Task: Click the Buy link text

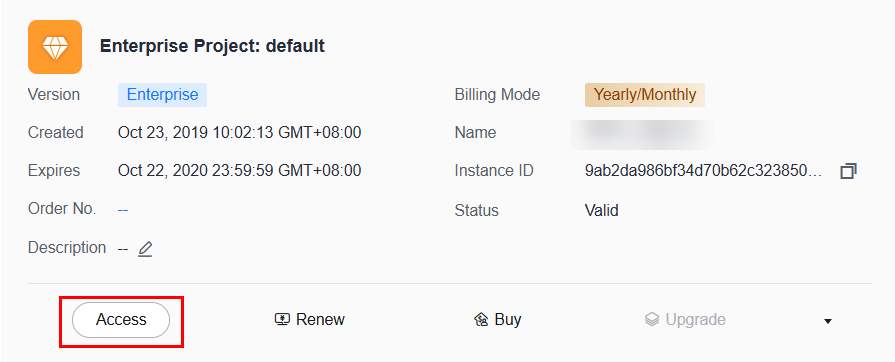Action: click(x=508, y=319)
